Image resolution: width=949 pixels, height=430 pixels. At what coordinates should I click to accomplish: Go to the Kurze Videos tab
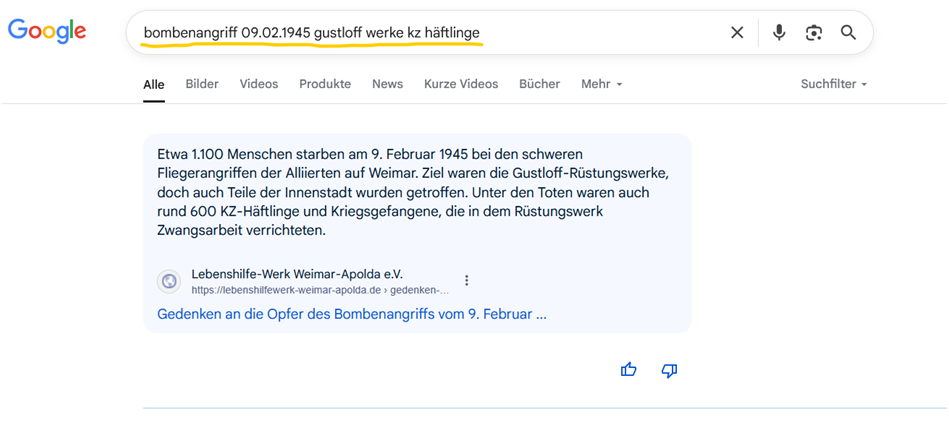460,84
